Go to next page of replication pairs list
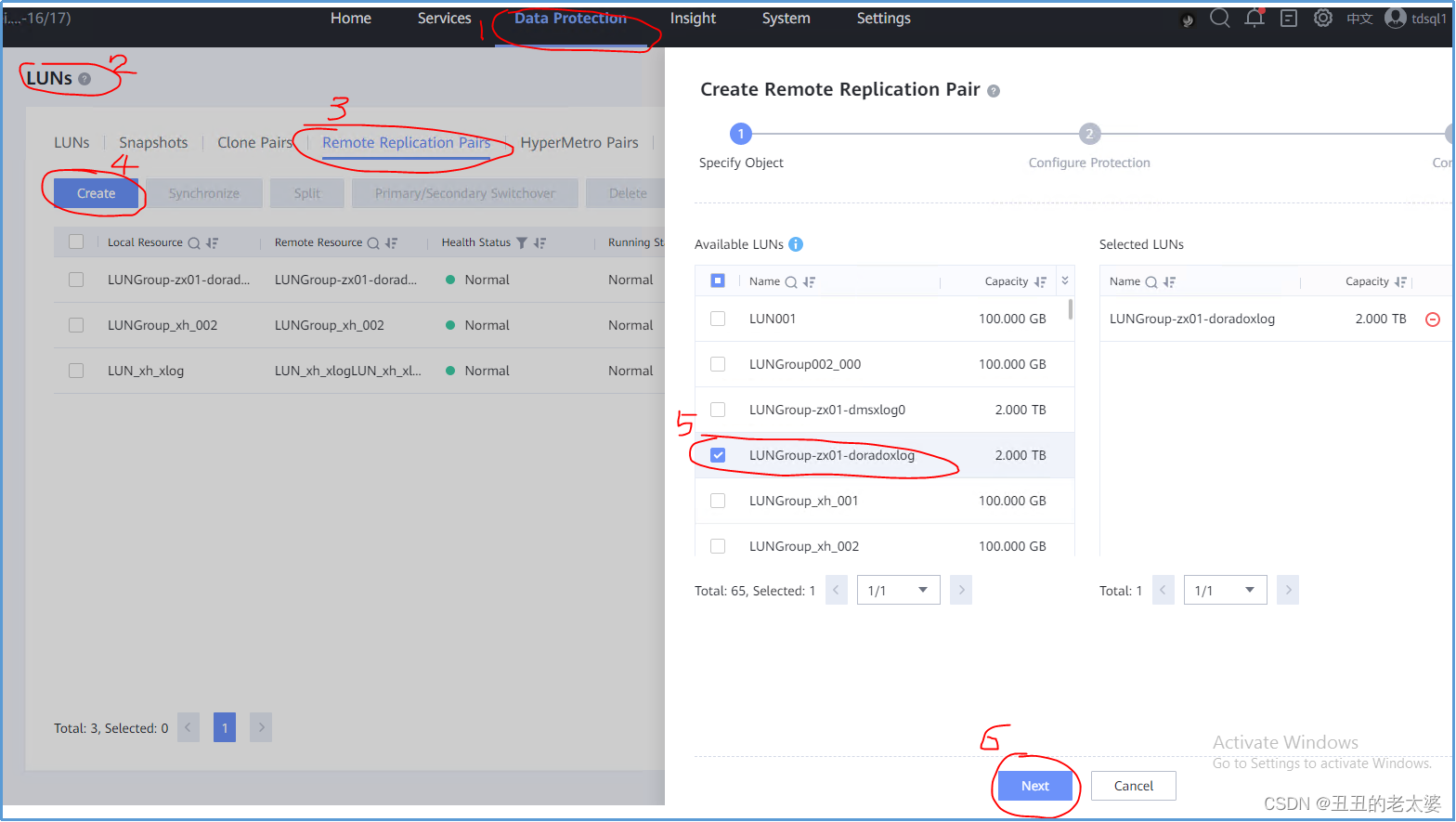This screenshot has height=822, width=1456. [x=261, y=727]
